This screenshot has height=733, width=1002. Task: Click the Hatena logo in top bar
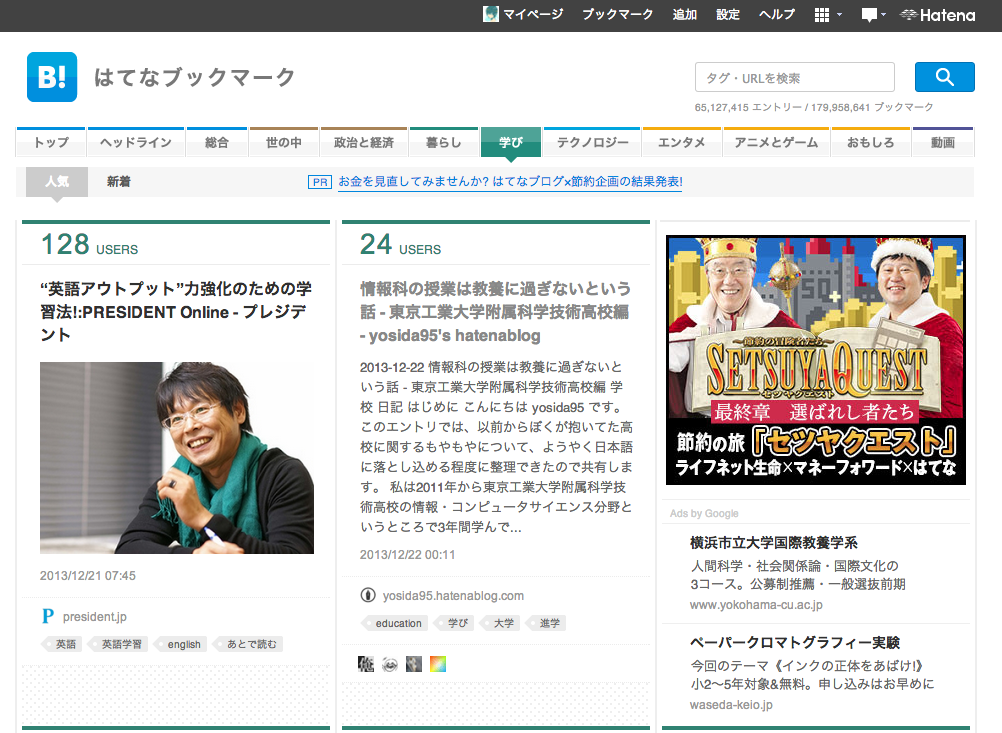937,14
